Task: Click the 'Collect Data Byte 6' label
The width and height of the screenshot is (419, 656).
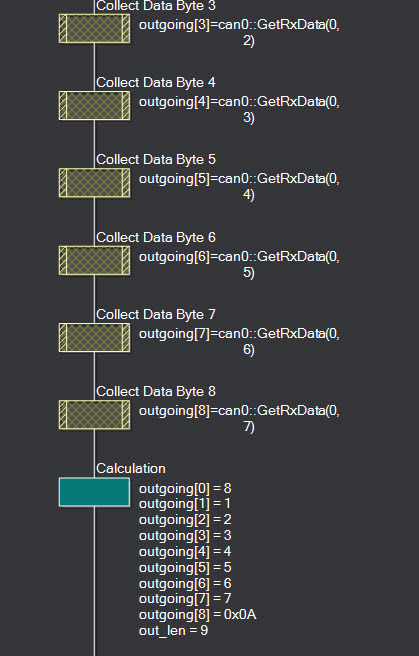Action: (156, 238)
